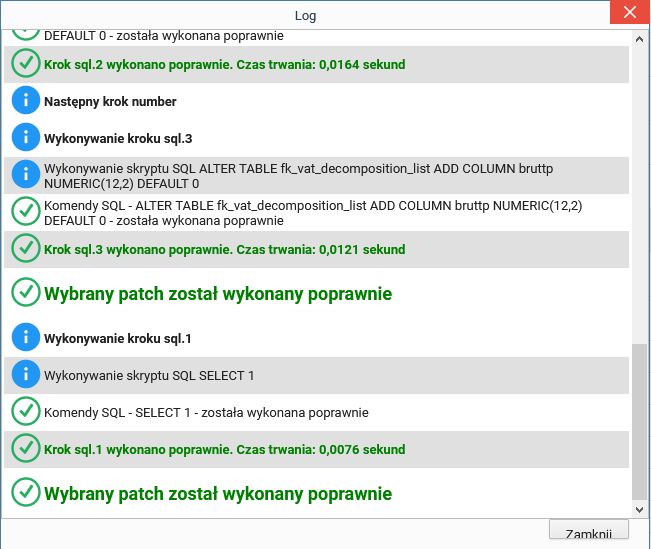
Task: Click info icon next to 'Wykonywanie kroku sql.3'
Action: (x=26, y=137)
